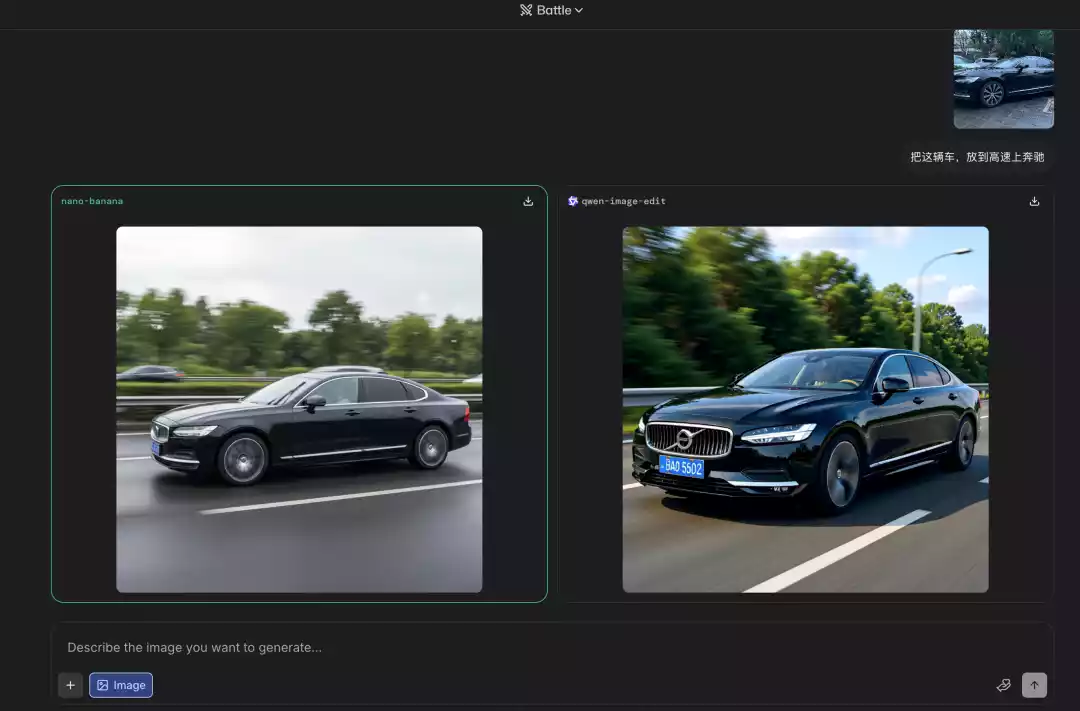Click the crossed-swords Battle icon
Image resolution: width=1080 pixels, height=711 pixels.
526,10
